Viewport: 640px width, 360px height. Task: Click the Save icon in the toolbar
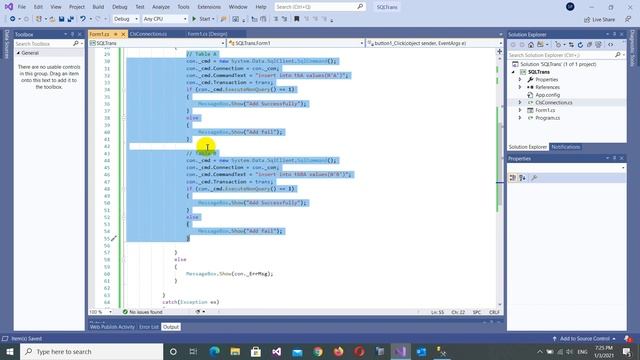pyautogui.click(x=61, y=19)
